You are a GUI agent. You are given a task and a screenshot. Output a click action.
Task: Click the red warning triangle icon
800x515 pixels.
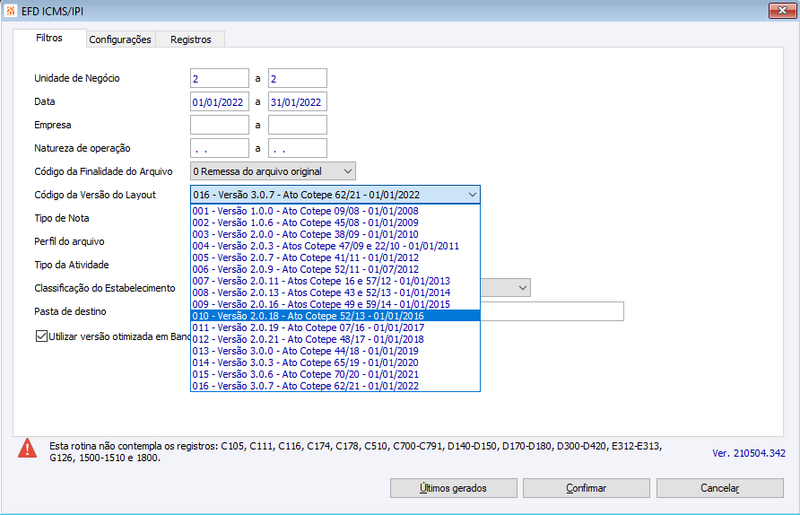27,448
